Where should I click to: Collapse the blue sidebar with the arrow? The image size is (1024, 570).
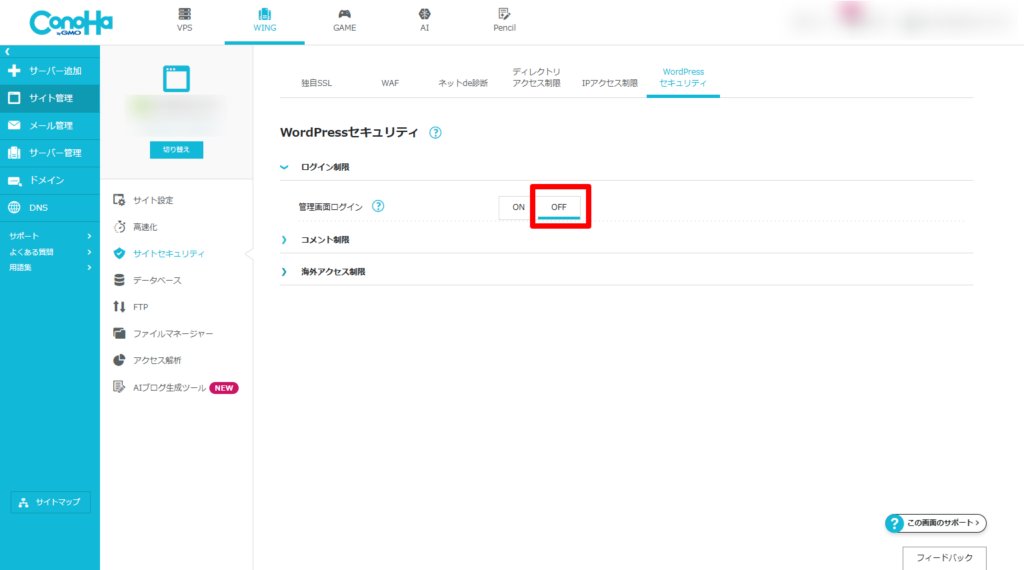point(7,52)
